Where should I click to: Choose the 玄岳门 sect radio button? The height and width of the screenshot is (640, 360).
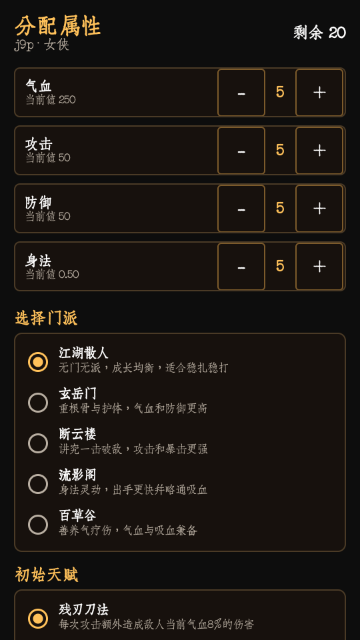click(38, 402)
